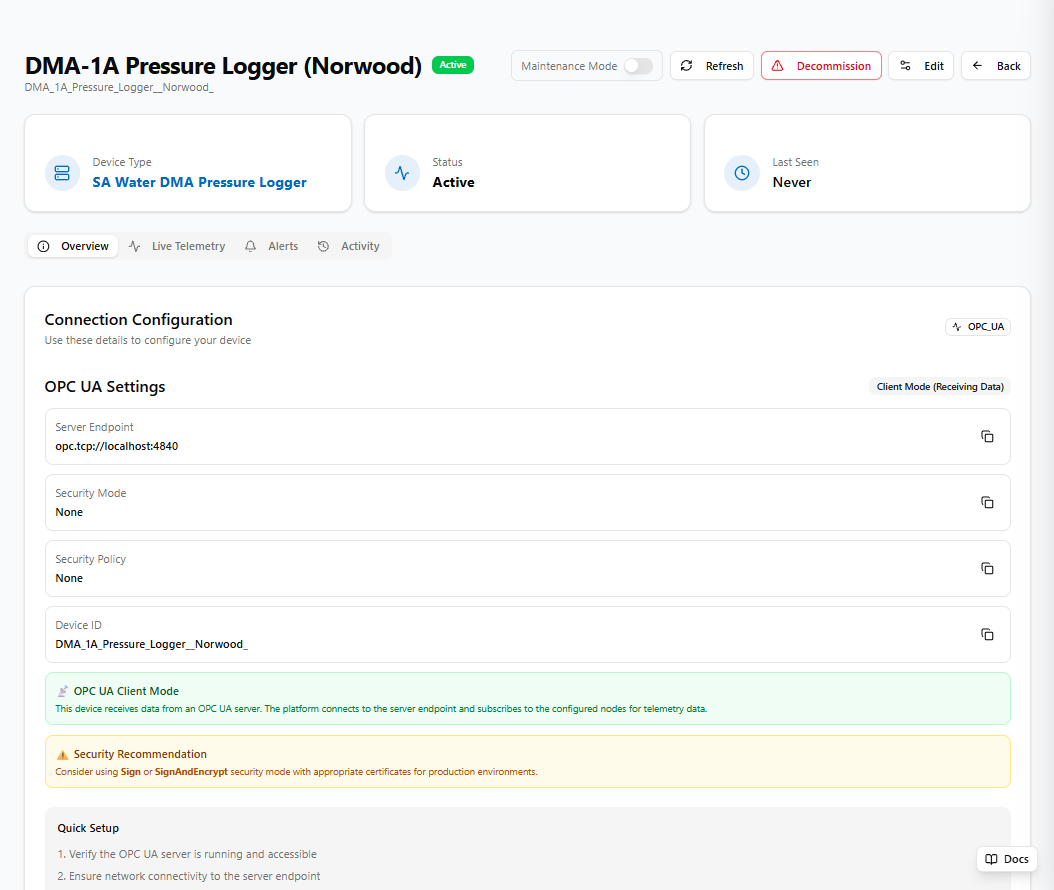
Task: Select the Overview tab
Action: point(73,246)
